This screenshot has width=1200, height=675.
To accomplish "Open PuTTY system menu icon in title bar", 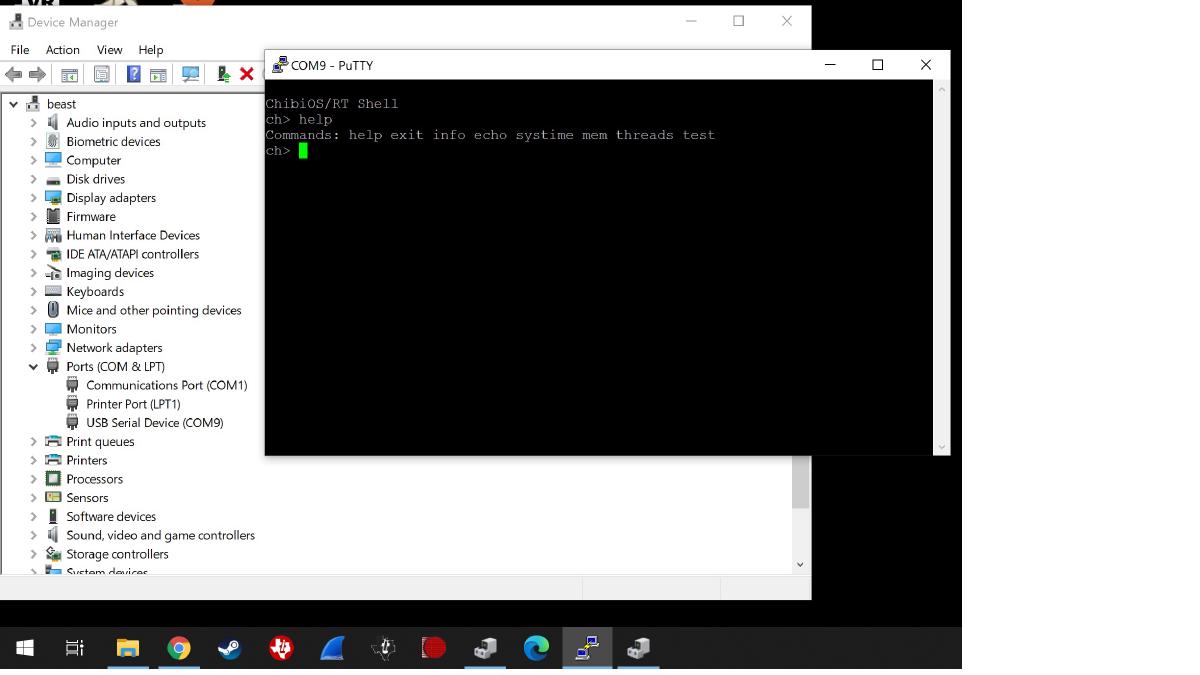I will 280,65.
